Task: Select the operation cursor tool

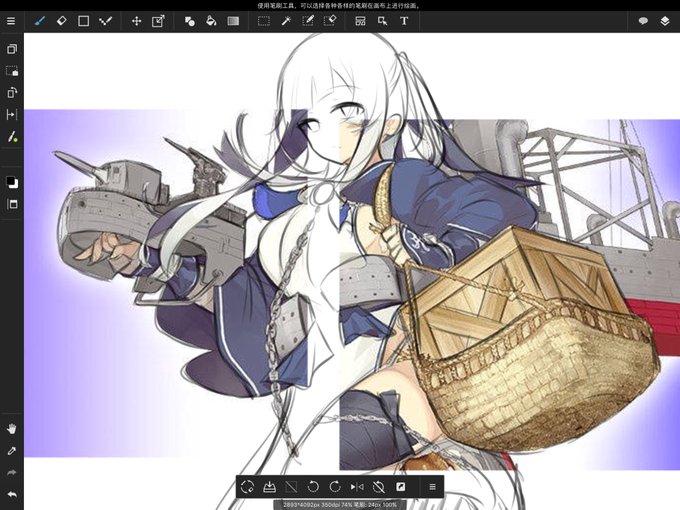Action: [x=382, y=21]
